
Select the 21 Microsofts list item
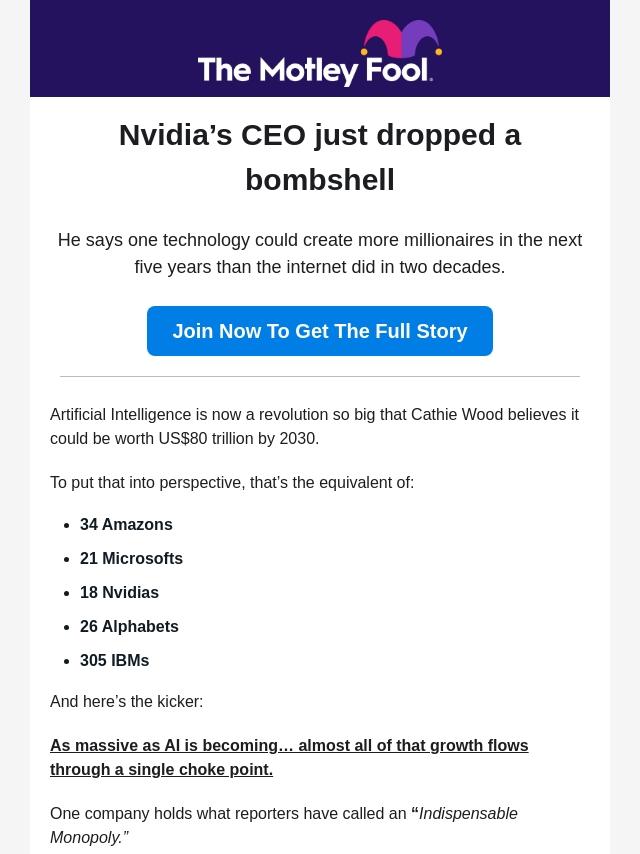131,558
